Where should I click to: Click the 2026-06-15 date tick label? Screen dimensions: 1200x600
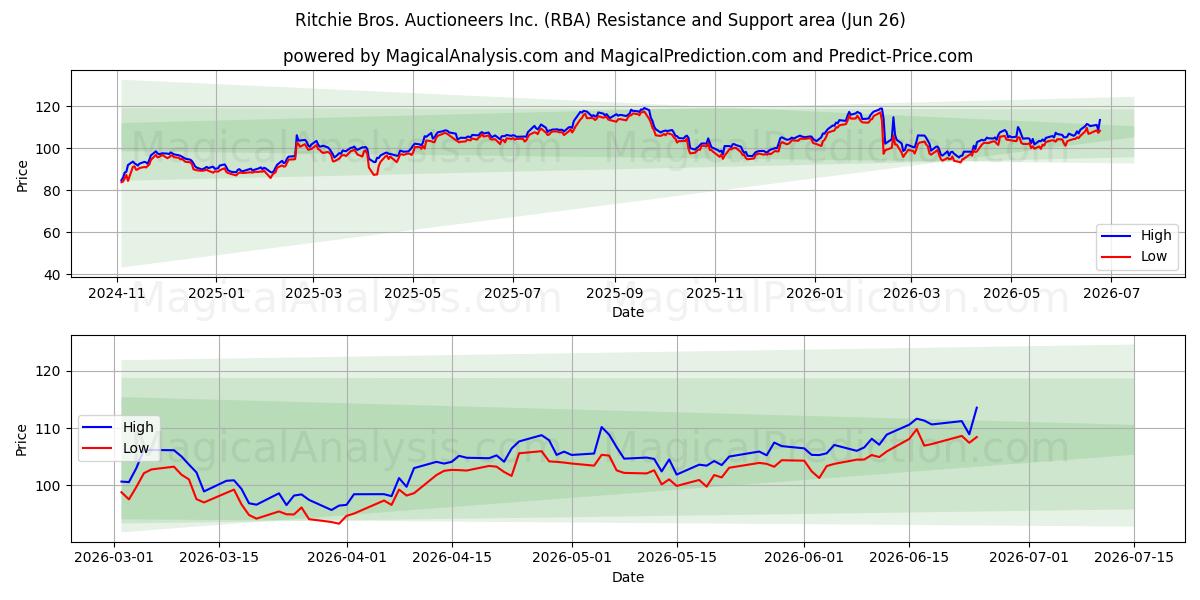[x=909, y=559]
